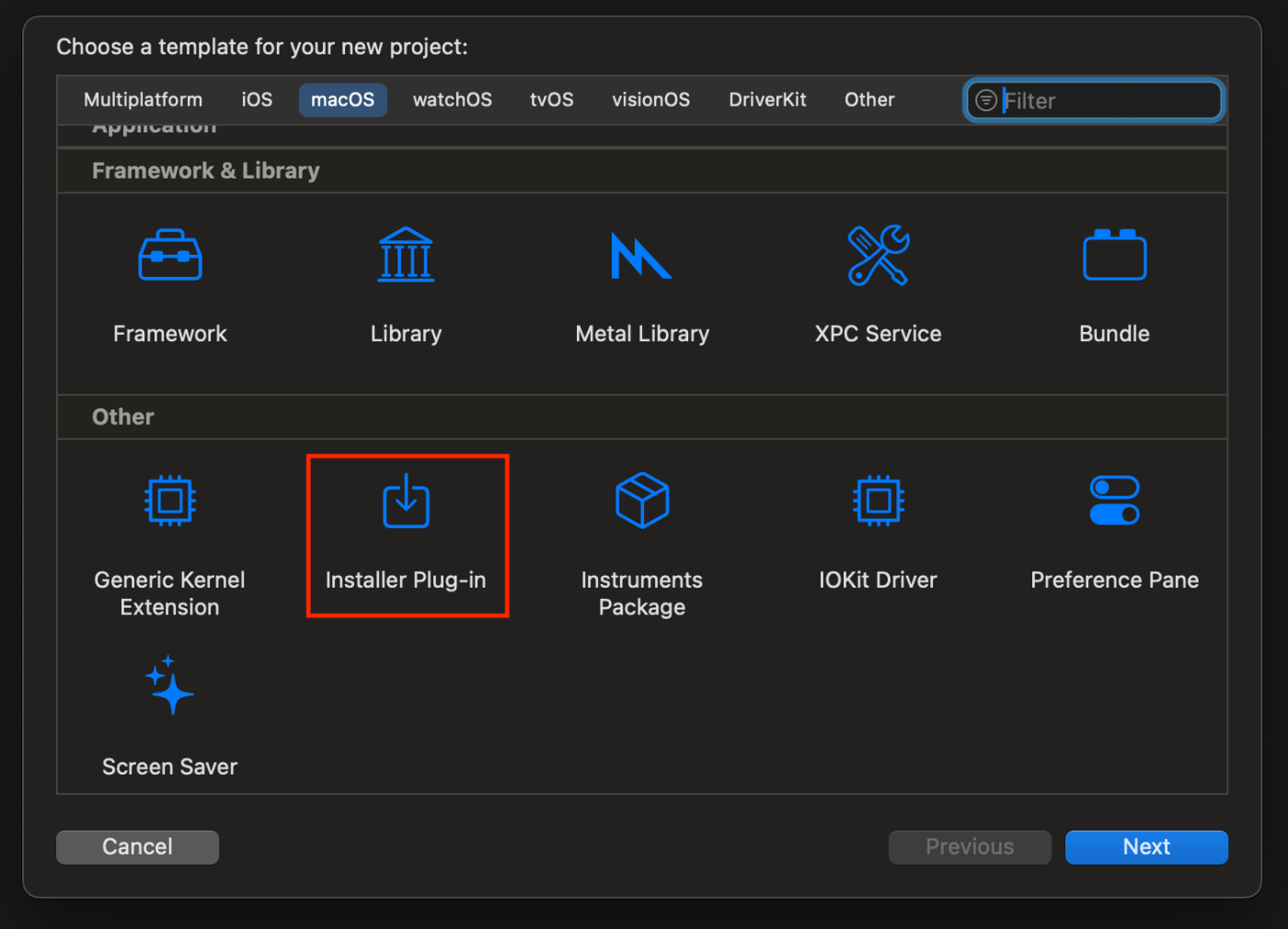Switch to the Multiplatform tab
The width and height of the screenshot is (1288, 929).
click(x=144, y=99)
